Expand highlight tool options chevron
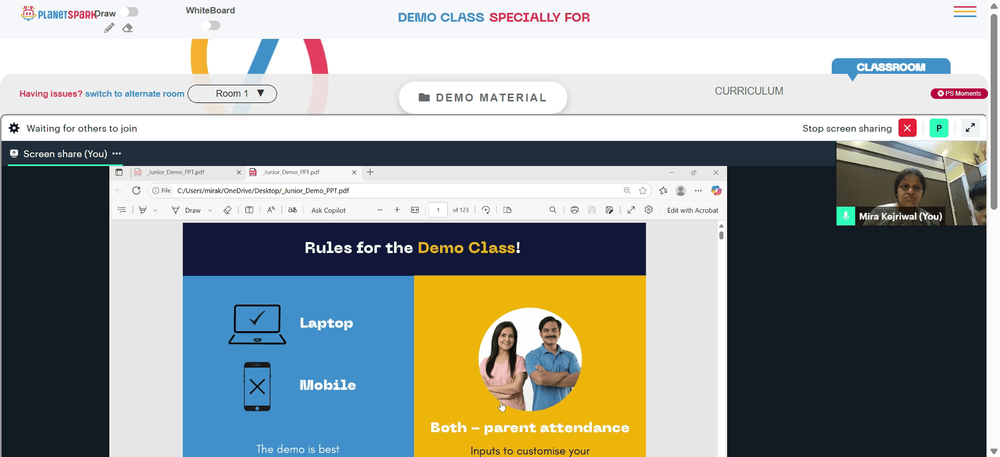 pos(155,210)
